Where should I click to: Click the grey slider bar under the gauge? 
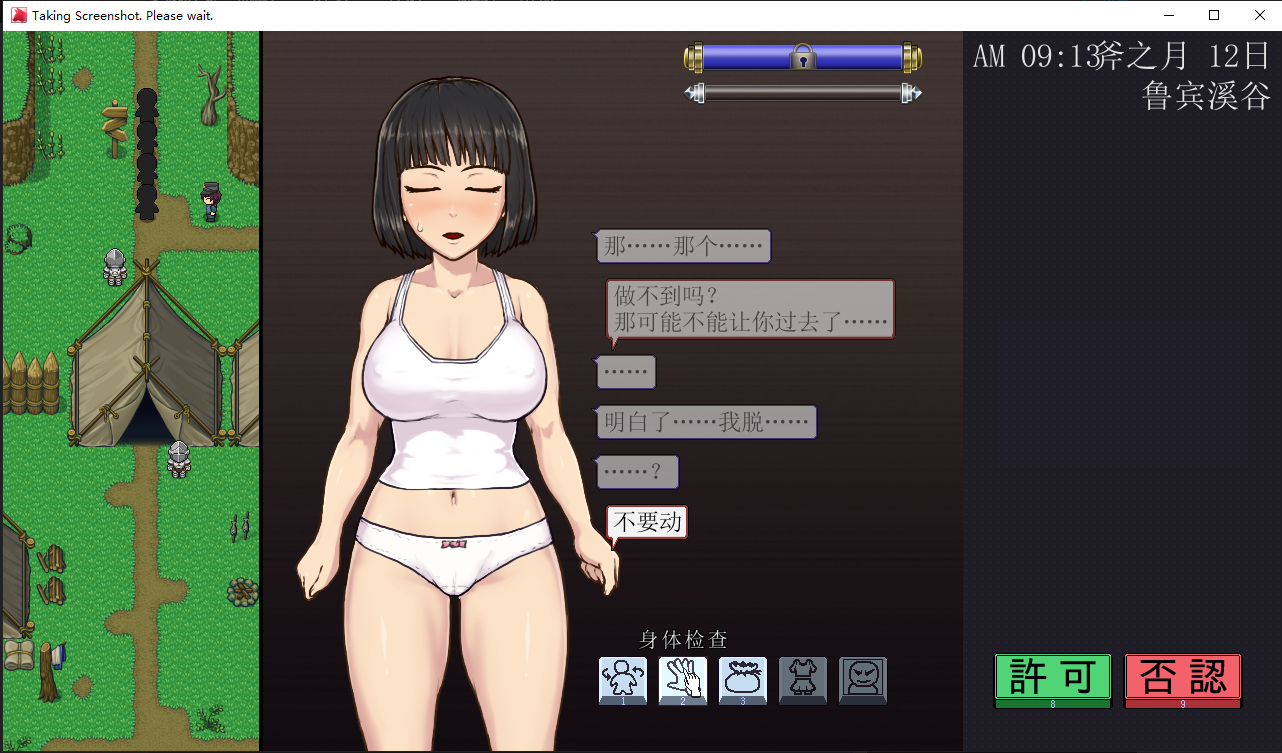pos(802,93)
